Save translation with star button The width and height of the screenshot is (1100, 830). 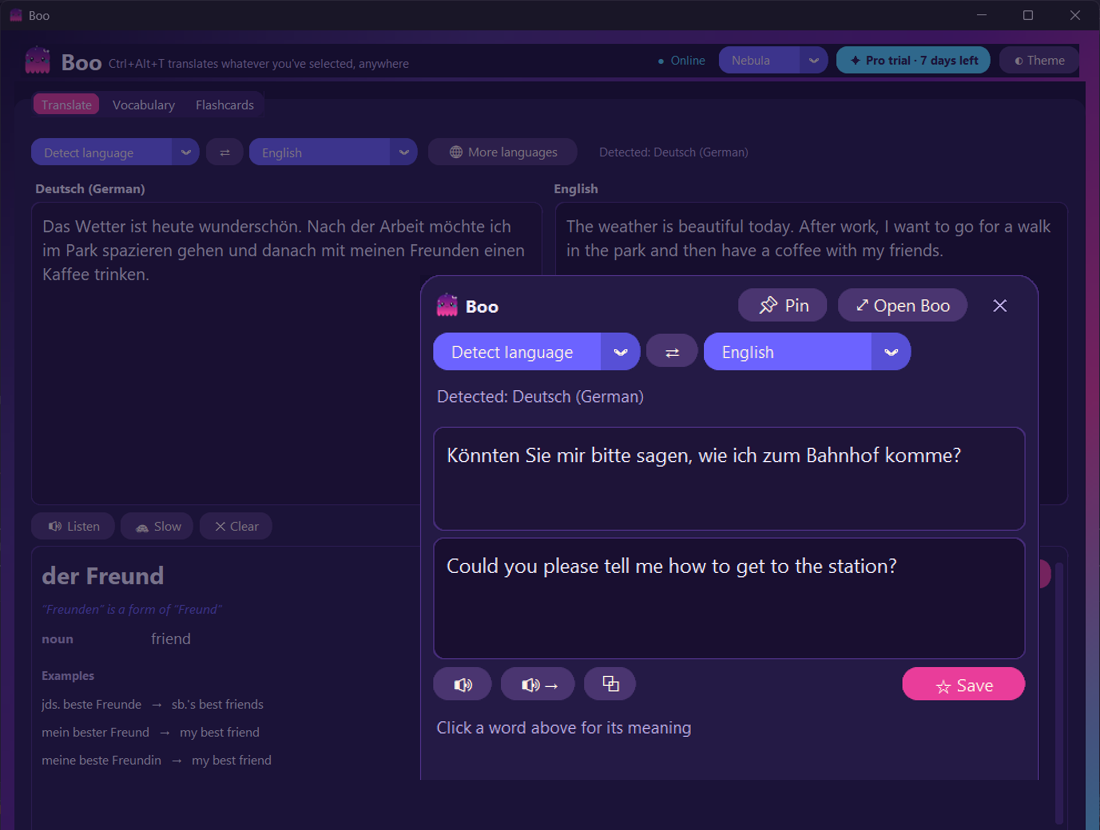coord(963,684)
